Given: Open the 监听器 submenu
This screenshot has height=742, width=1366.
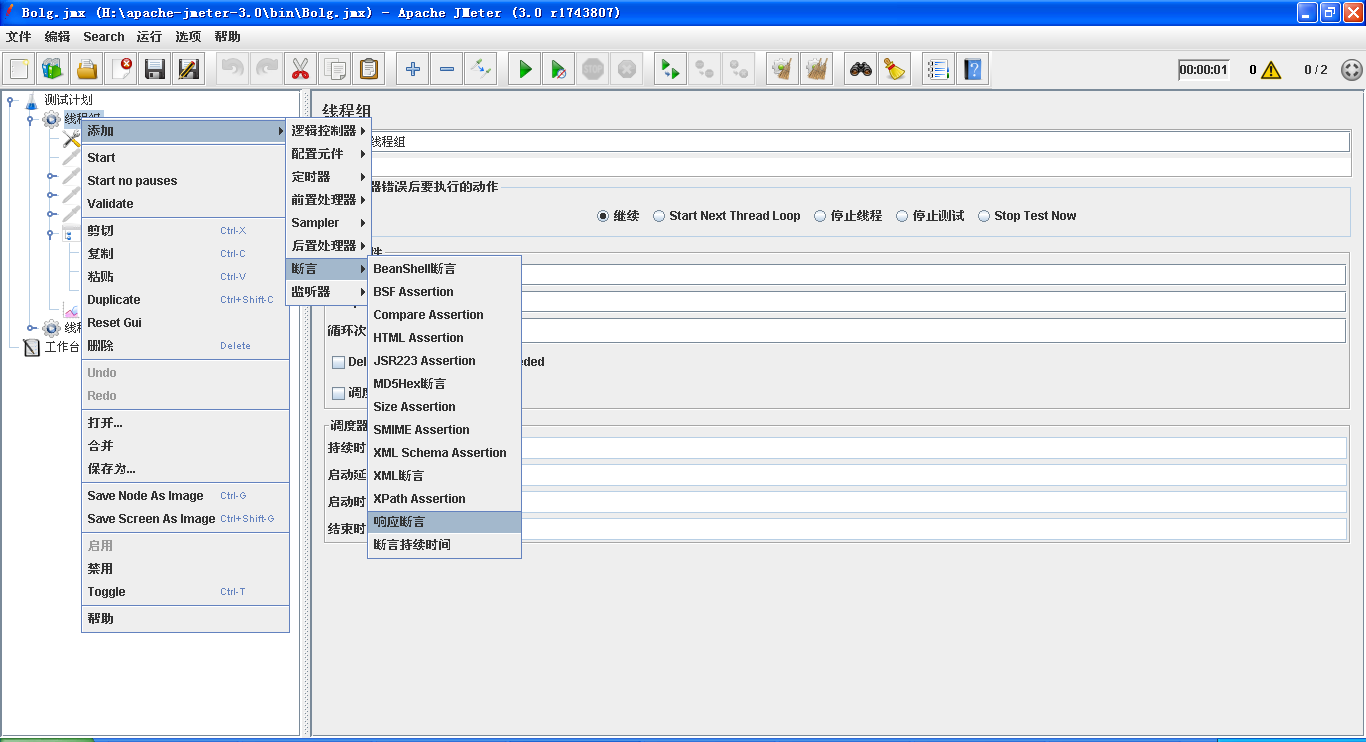Looking at the screenshot, I should pyautogui.click(x=328, y=292).
